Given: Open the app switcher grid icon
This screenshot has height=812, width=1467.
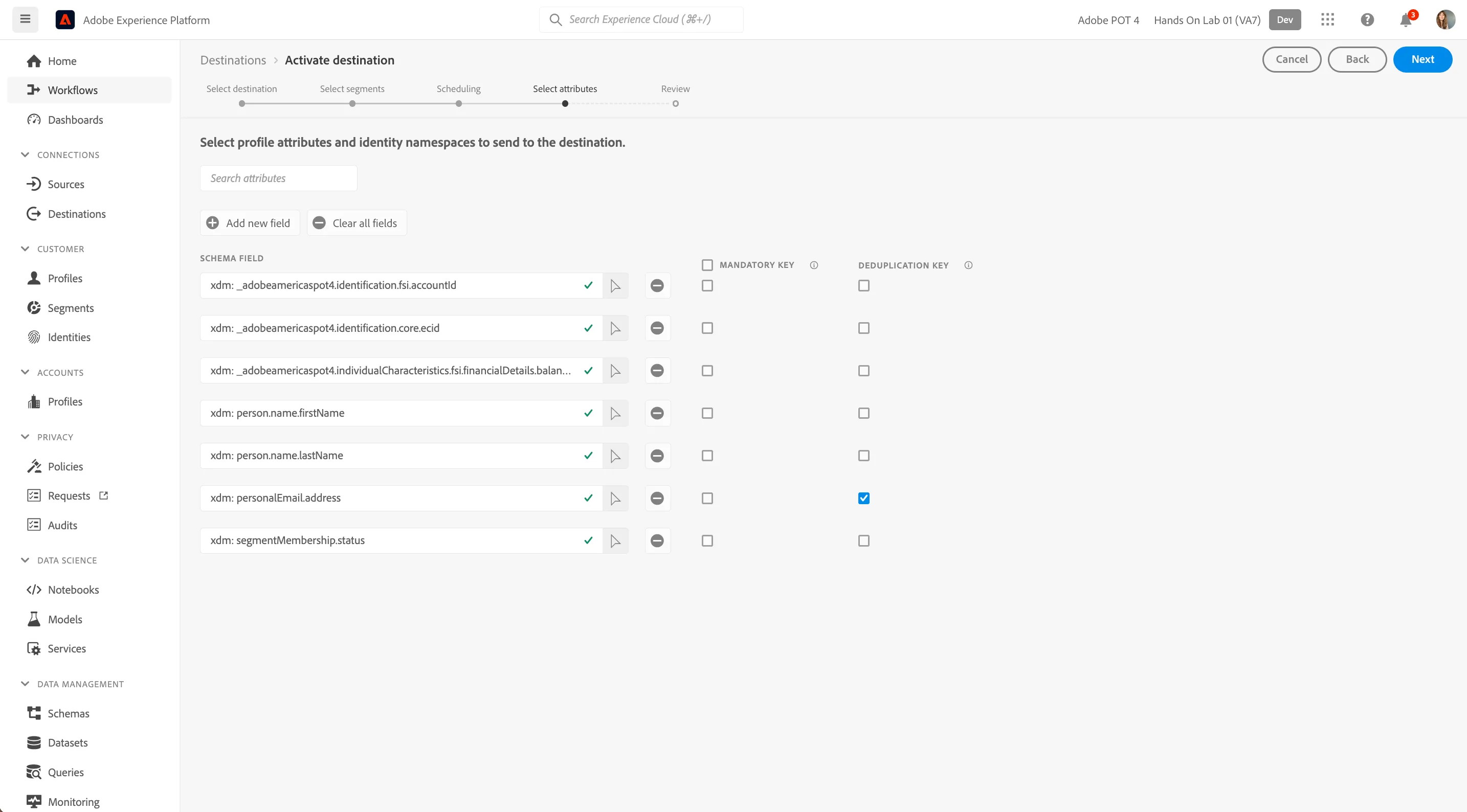Looking at the screenshot, I should (1327, 20).
